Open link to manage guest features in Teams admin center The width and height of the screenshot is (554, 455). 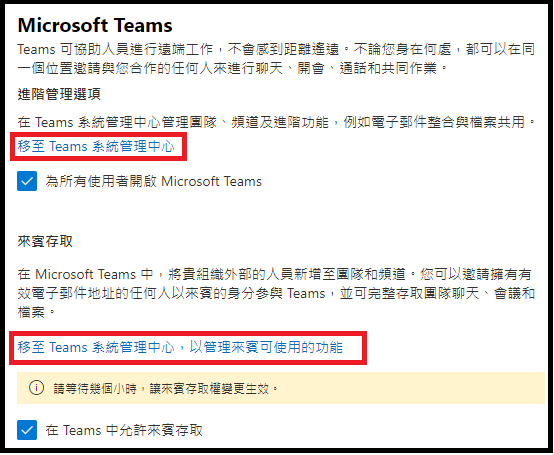click(180, 347)
